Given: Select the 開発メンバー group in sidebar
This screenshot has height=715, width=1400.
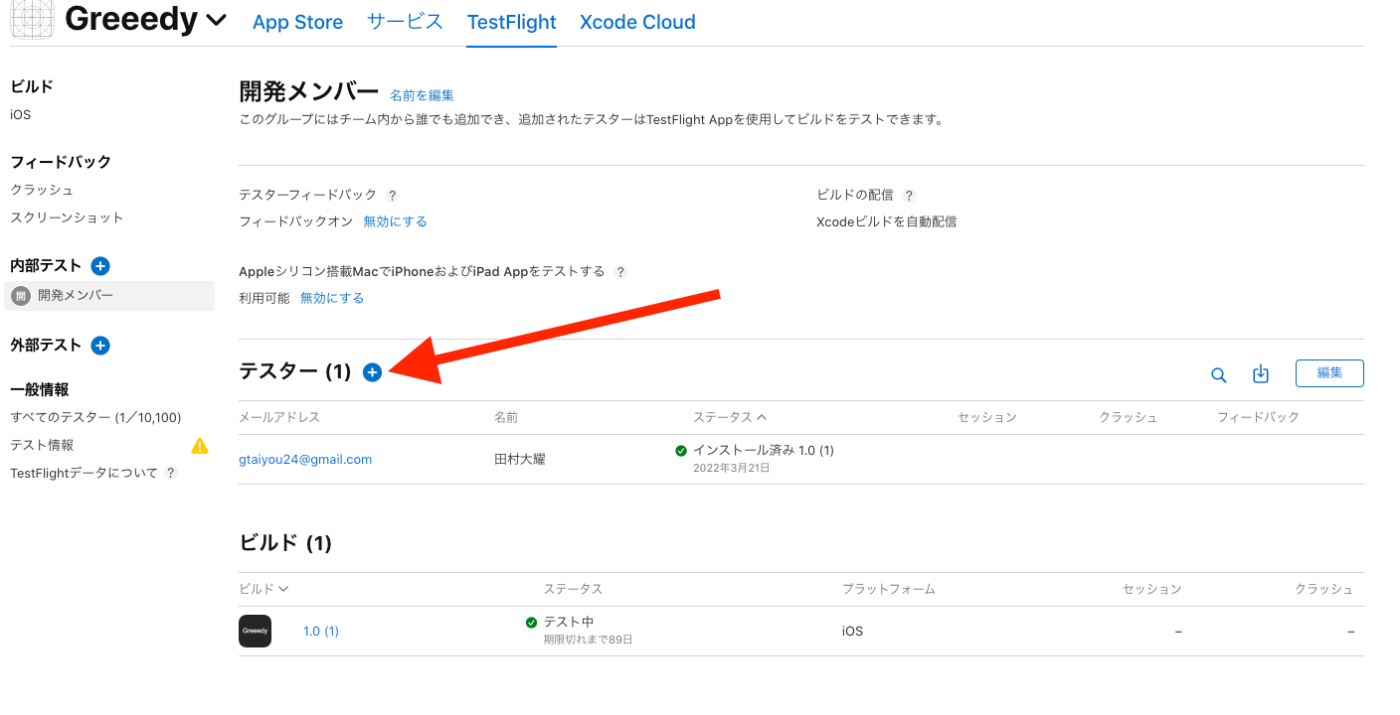Looking at the screenshot, I should 110,296.
